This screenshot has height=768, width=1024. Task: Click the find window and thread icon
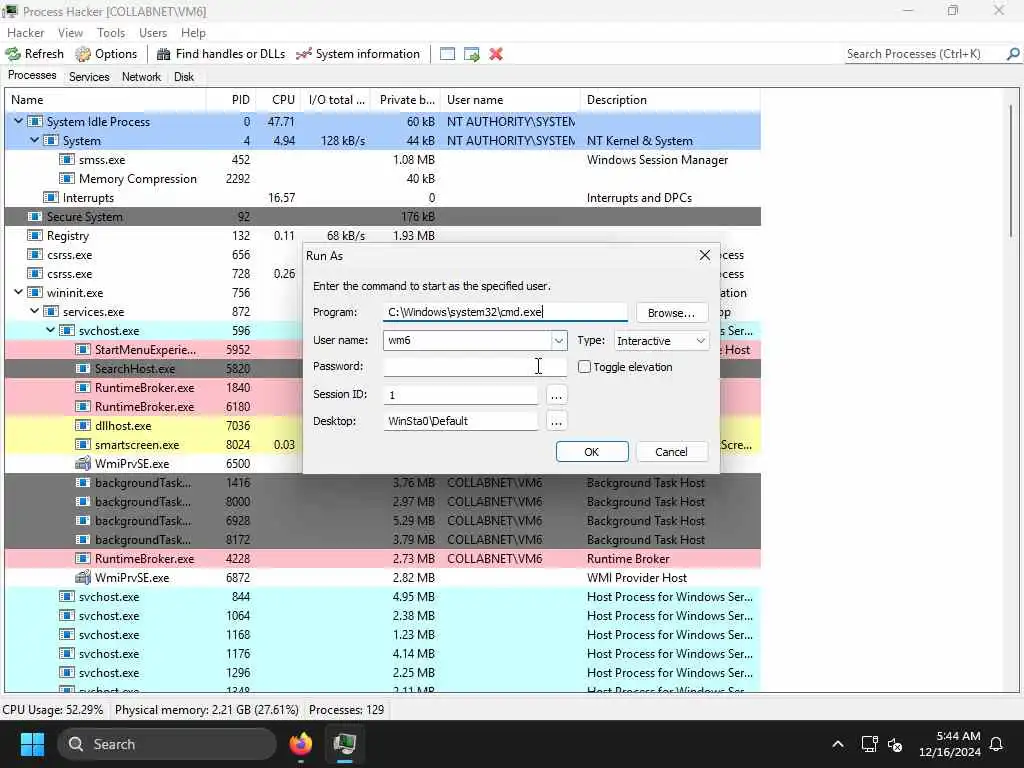pyautogui.click(x=472, y=54)
